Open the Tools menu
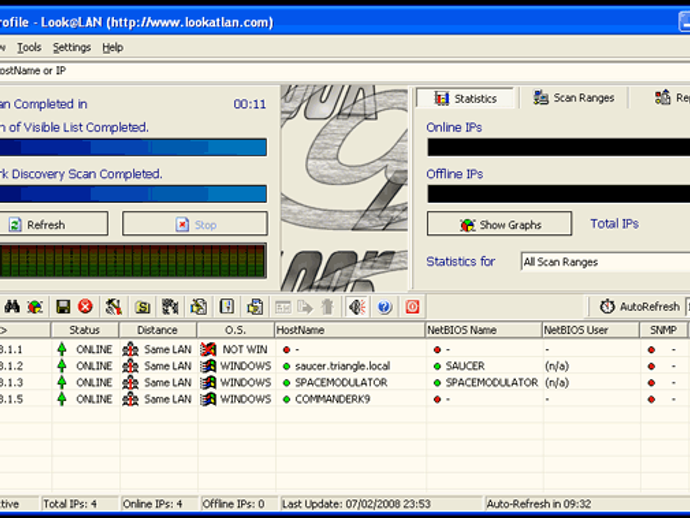690x518 pixels. 29,48
